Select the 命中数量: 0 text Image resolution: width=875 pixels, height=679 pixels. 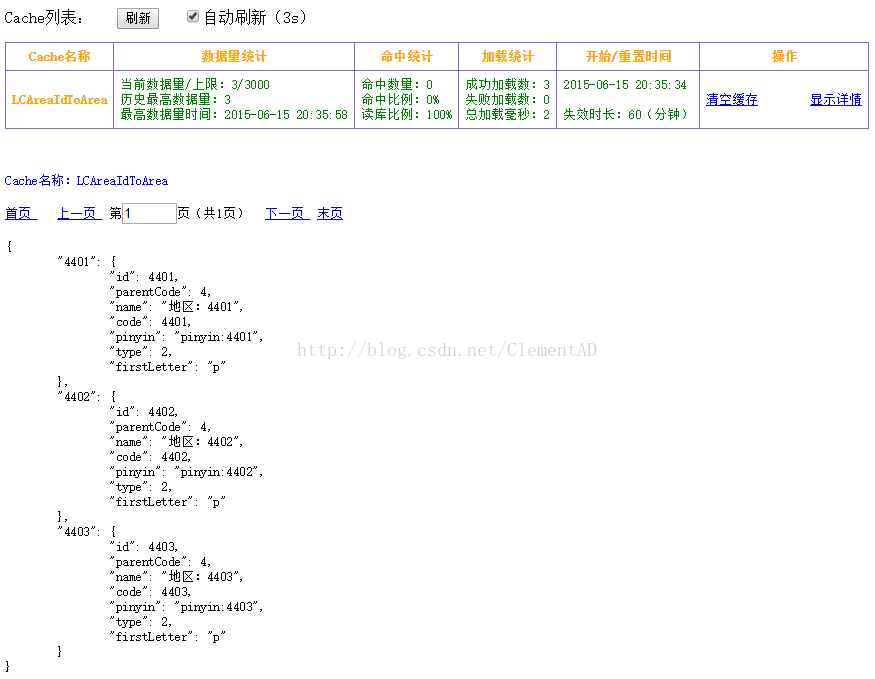(397, 84)
